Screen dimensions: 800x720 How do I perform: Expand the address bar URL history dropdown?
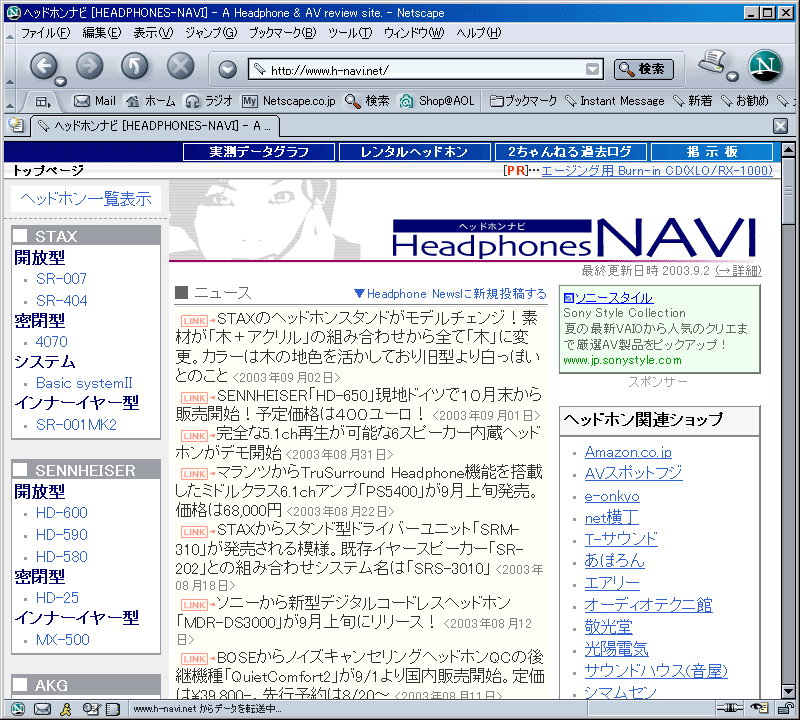tap(592, 69)
